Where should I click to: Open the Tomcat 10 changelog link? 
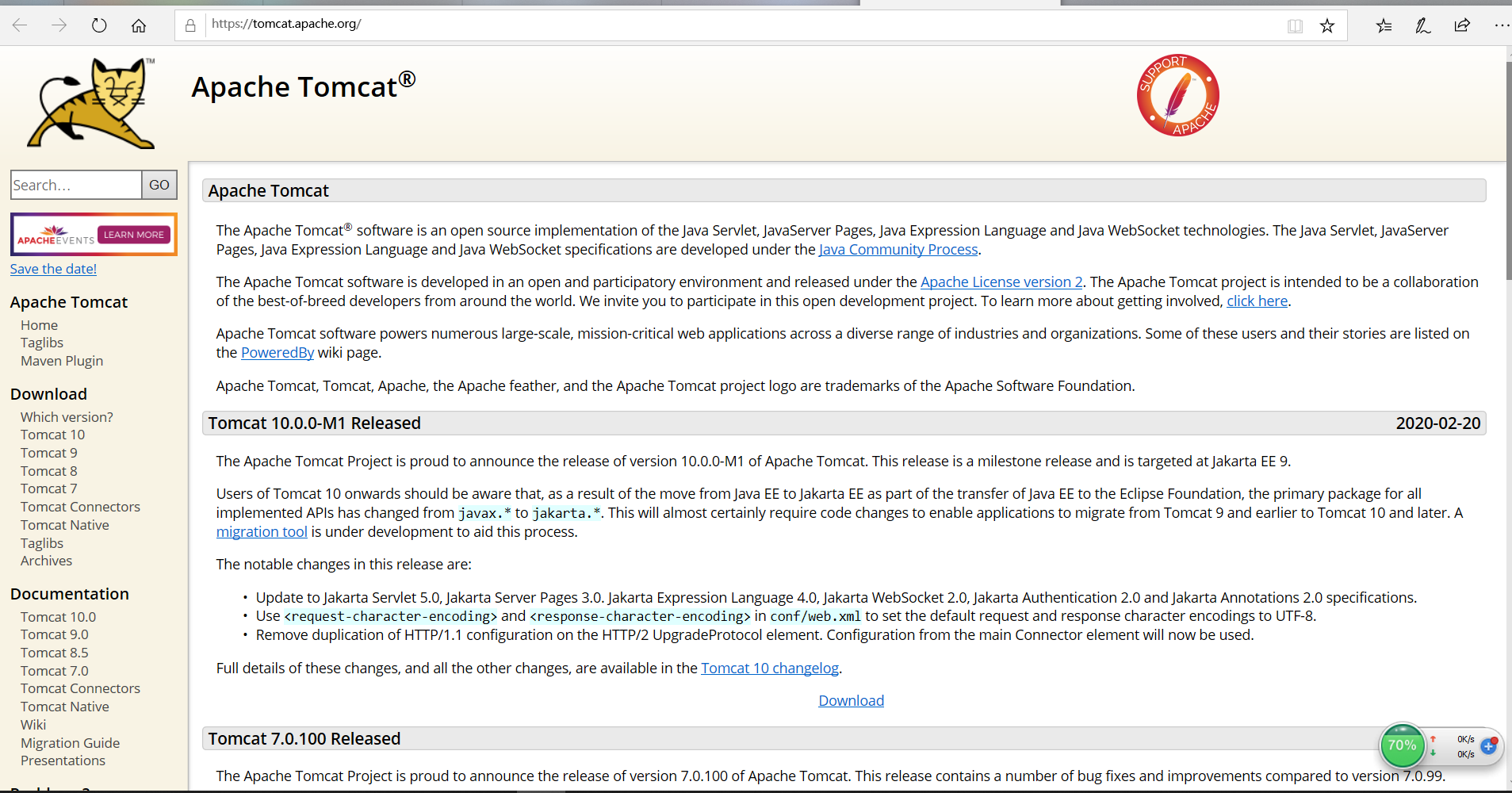pos(770,668)
